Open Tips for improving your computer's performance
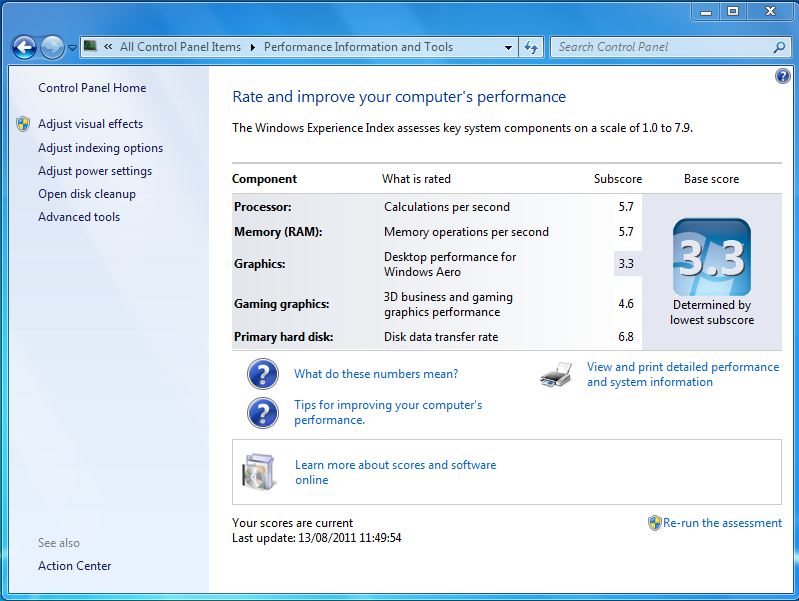The height and width of the screenshot is (601, 799). (388, 412)
